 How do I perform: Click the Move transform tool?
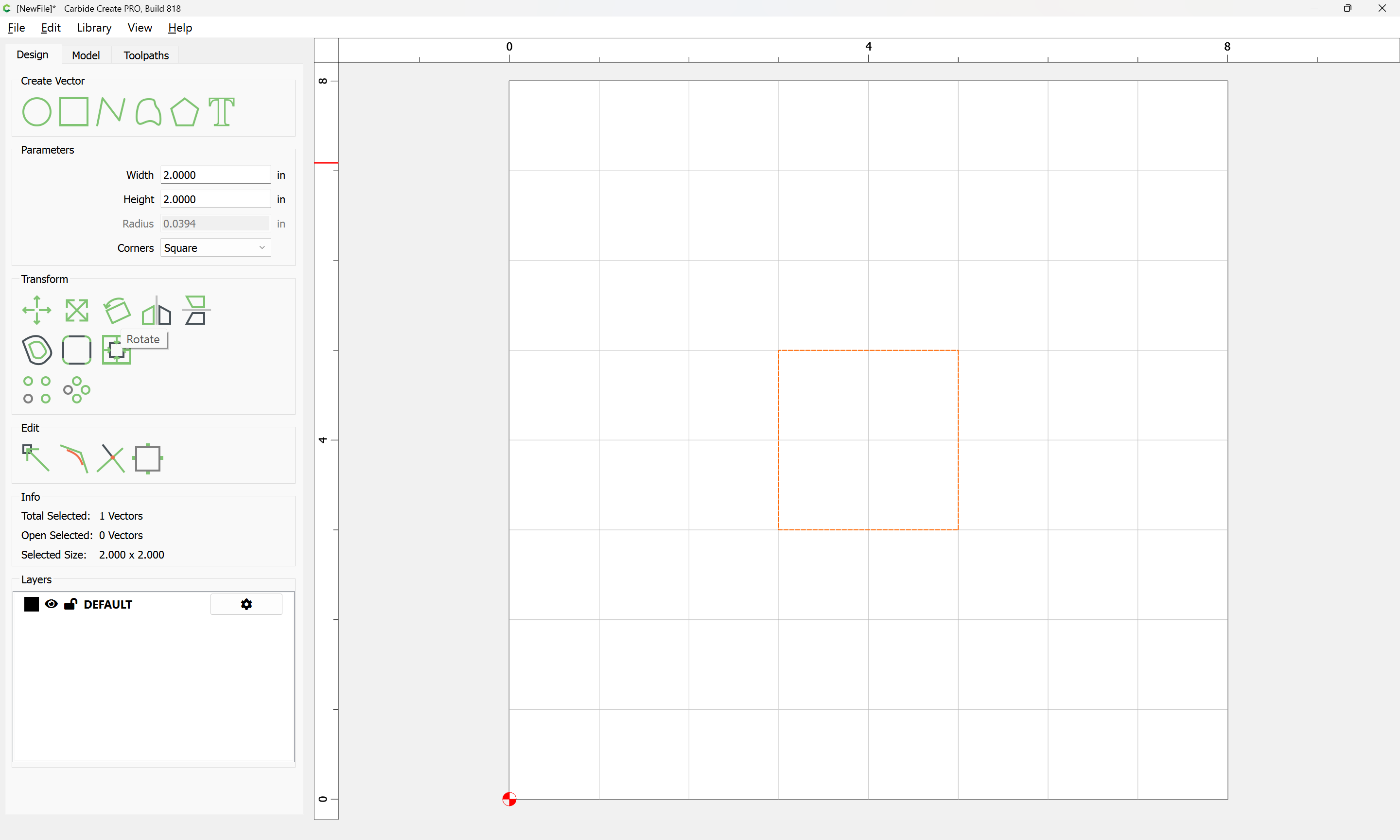tap(37, 310)
